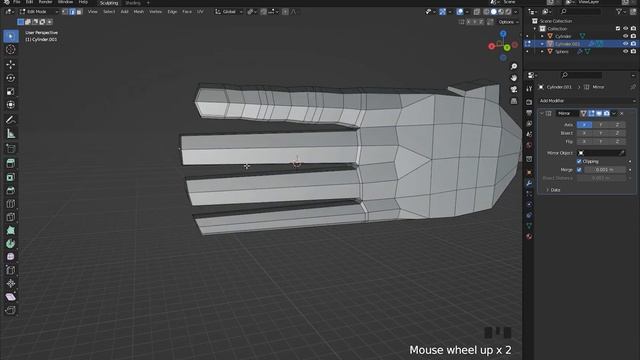640x360 pixels.
Task: Expand the Data subpanel
Action: 547,190
